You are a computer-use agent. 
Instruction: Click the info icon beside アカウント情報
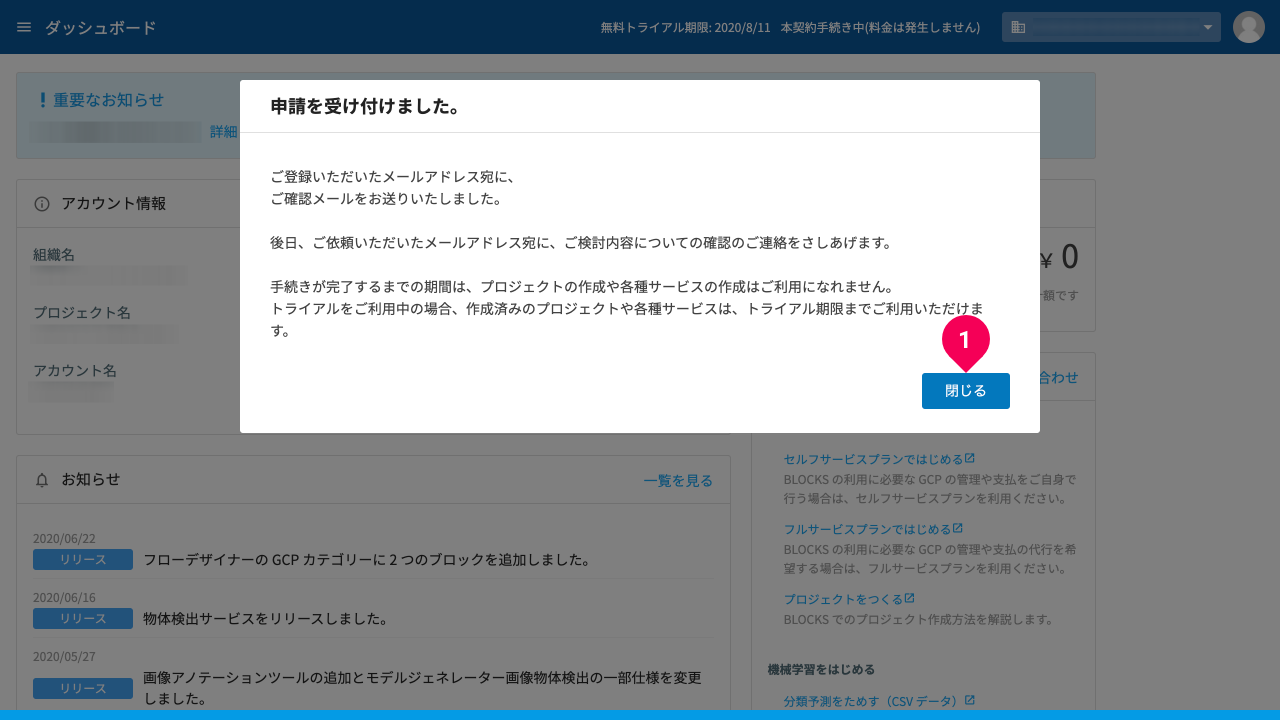coord(42,204)
